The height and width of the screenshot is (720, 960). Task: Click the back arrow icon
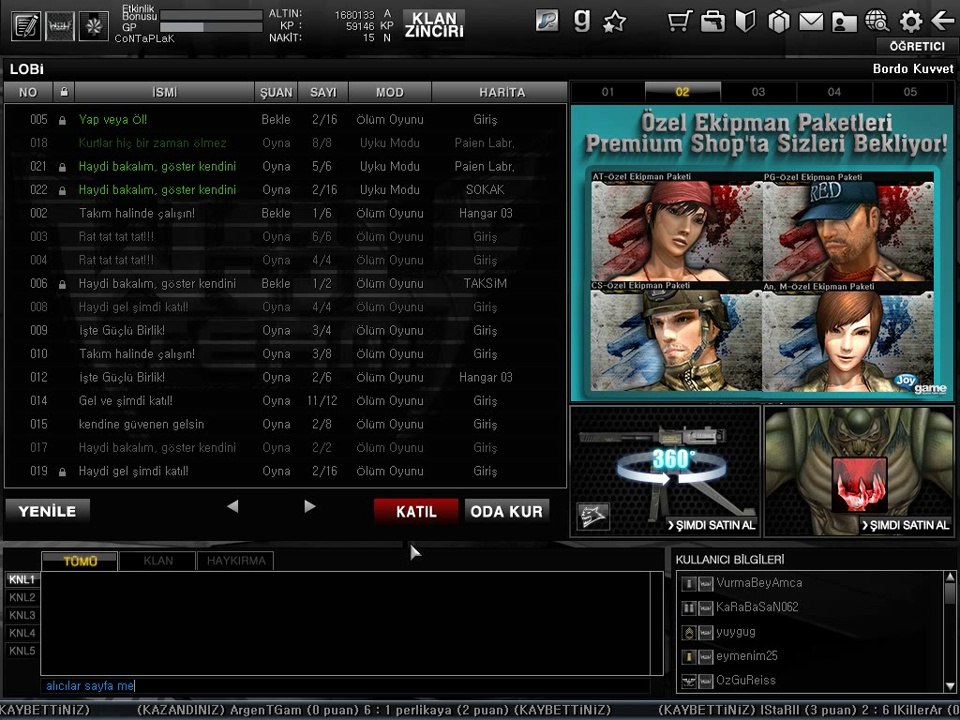coord(943,21)
